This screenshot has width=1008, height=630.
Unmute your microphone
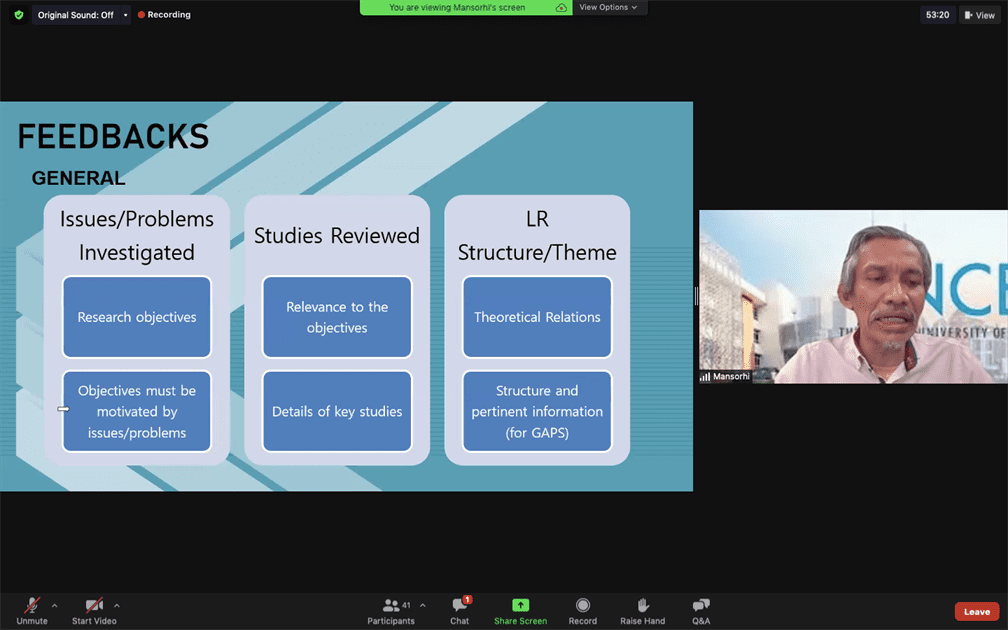tap(30, 610)
